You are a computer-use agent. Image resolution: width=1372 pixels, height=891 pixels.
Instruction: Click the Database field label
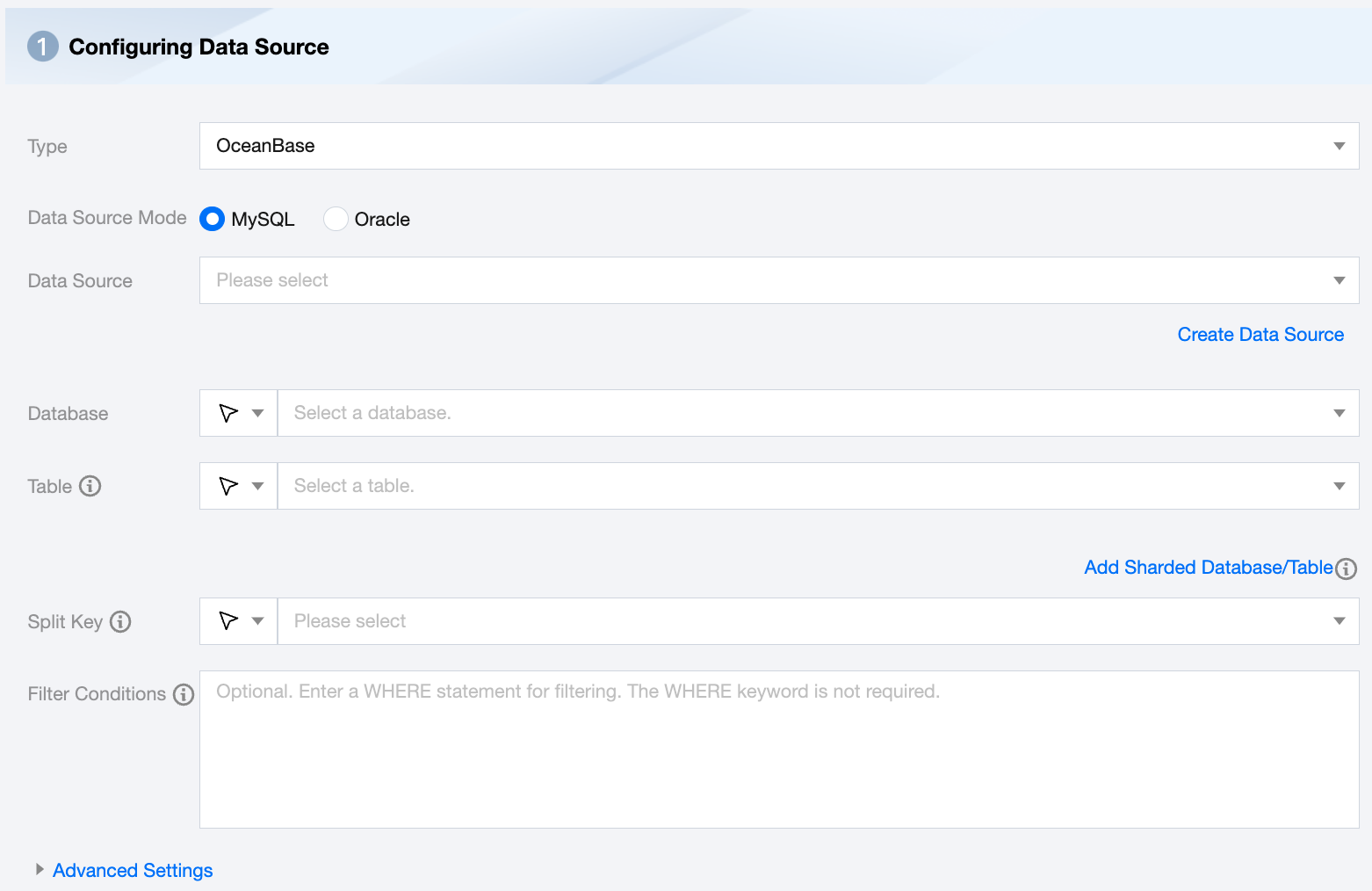pyautogui.click(x=68, y=414)
